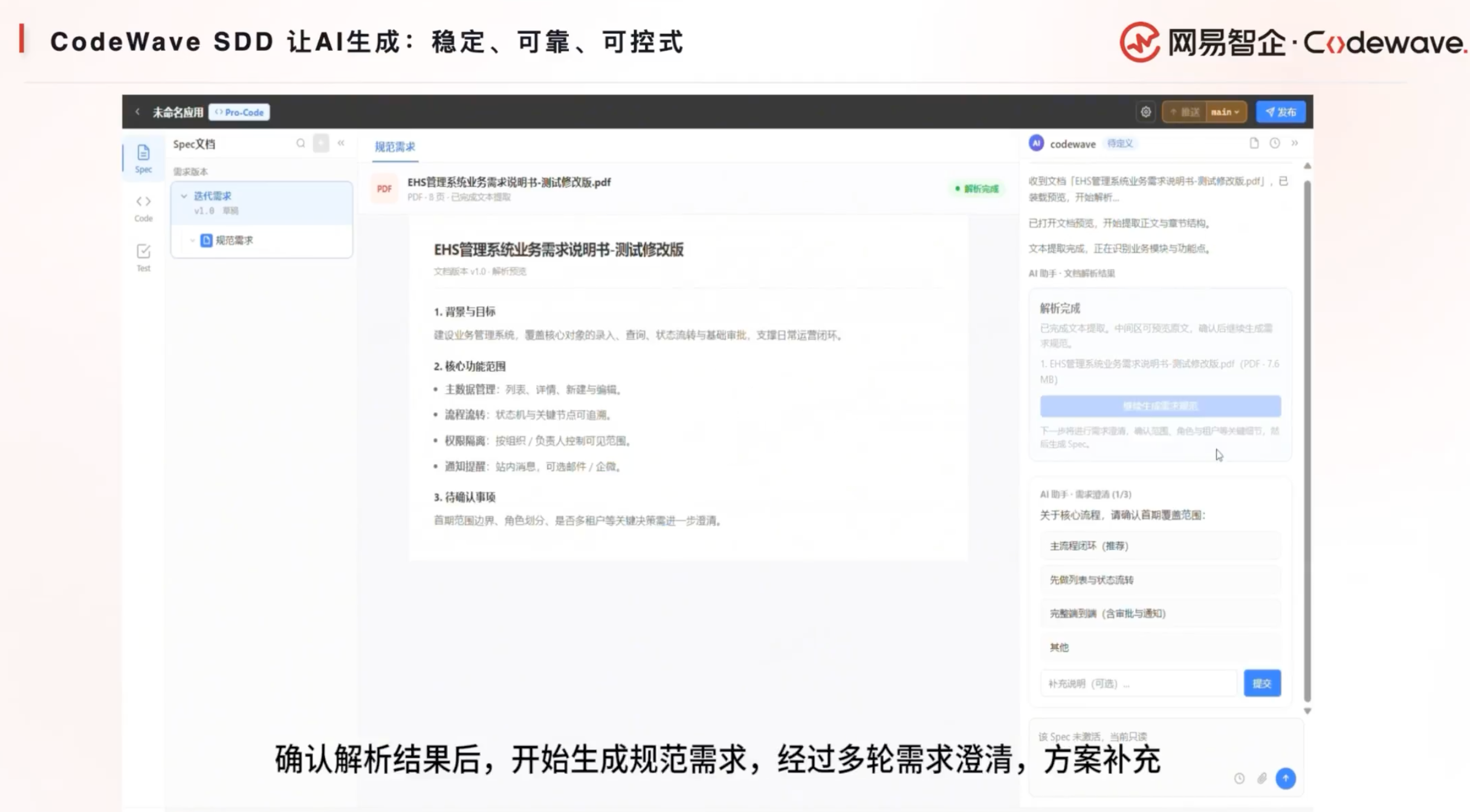The image size is (1470, 812).
Task: Click the PDF file icon of EHS document
Action: [x=384, y=188]
